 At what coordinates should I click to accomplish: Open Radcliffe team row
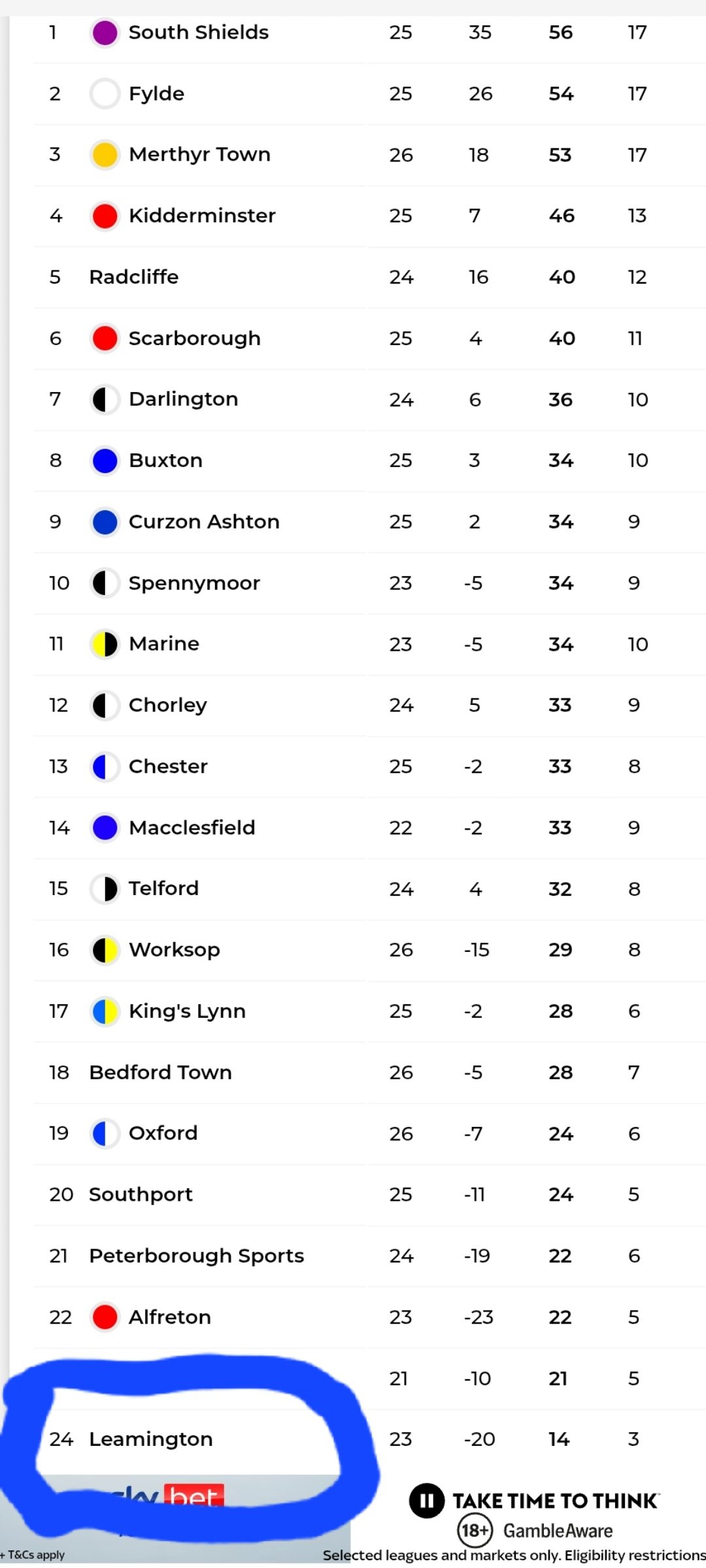pyautogui.click(x=370, y=277)
